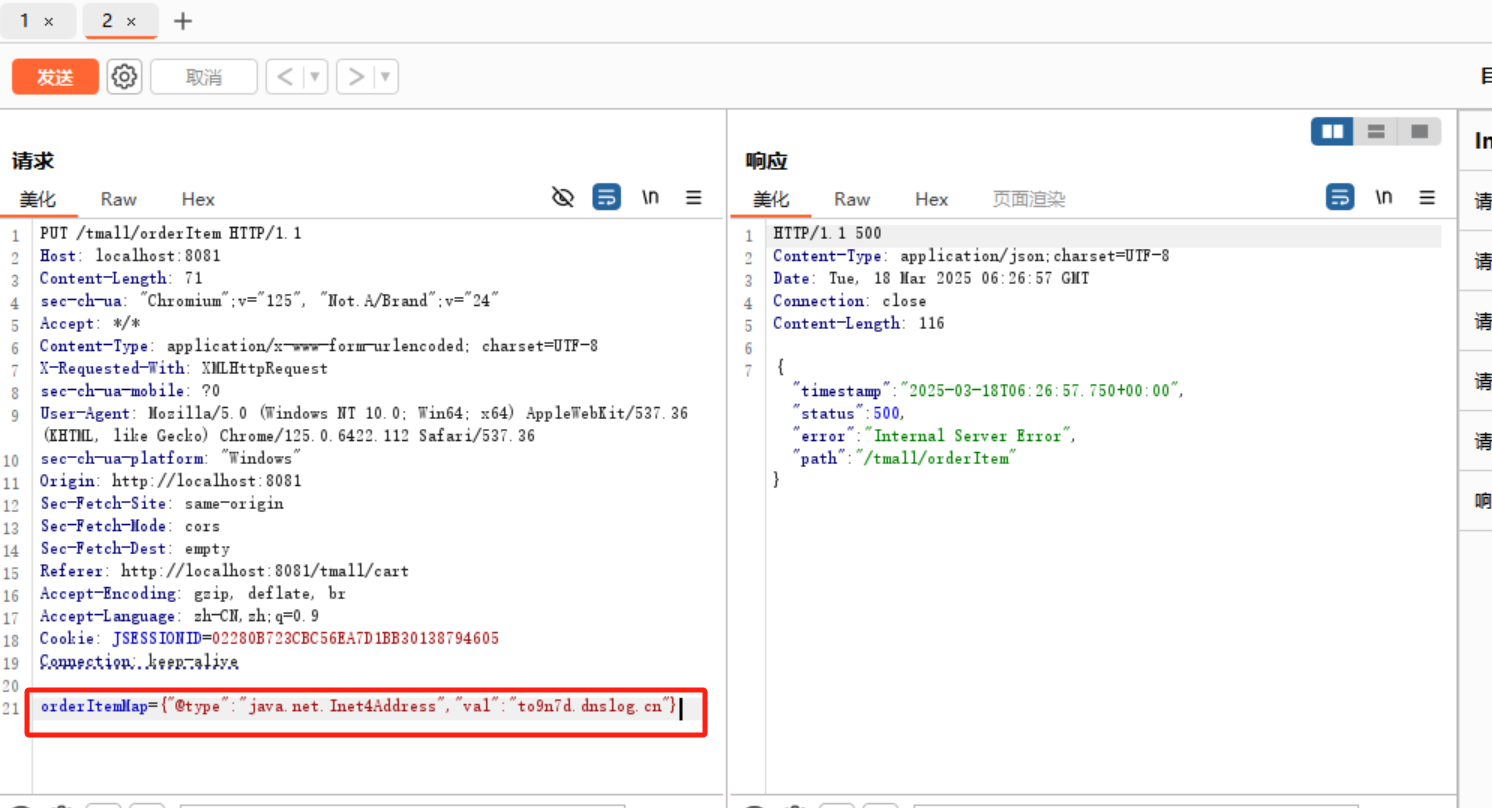This screenshot has width=1492, height=808.
Task: Go to next request with right arrow
Action: coord(355,77)
